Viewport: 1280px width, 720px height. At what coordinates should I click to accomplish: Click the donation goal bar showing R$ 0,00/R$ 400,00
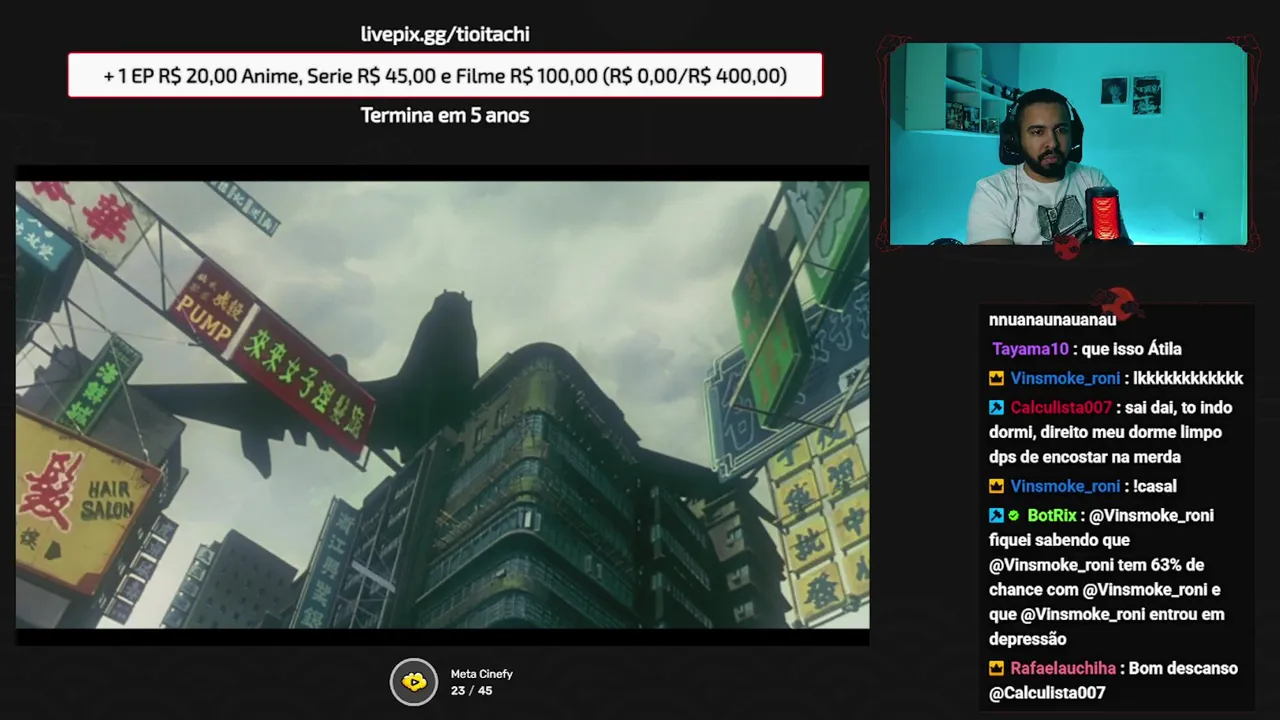[x=445, y=75]
